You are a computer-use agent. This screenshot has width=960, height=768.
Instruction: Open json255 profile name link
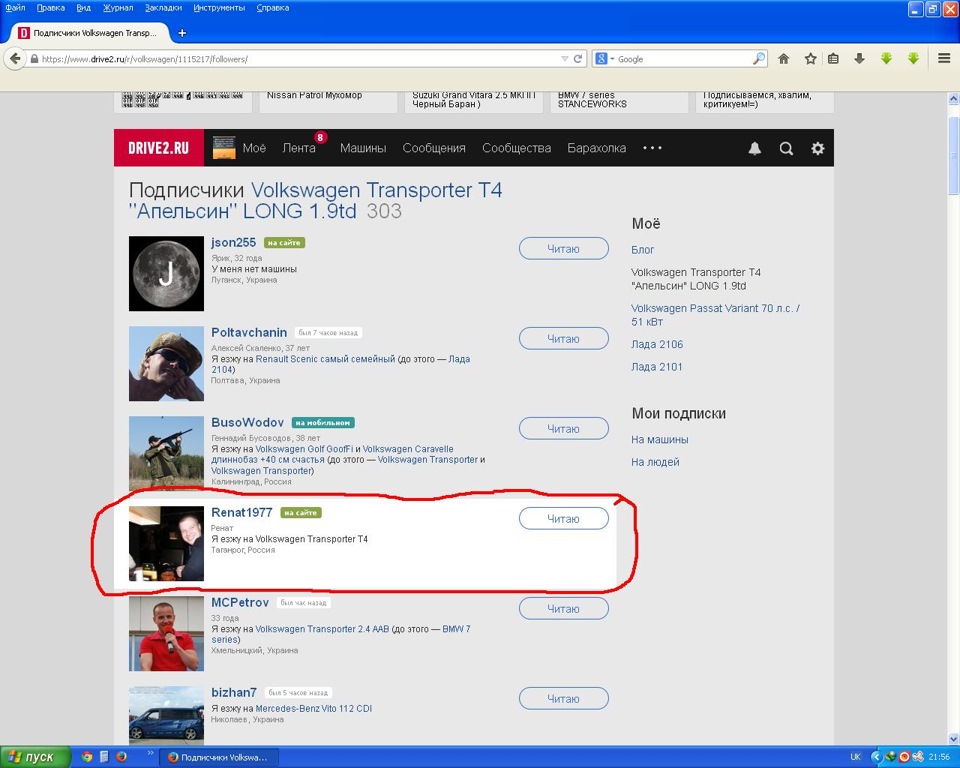[233, 243]
